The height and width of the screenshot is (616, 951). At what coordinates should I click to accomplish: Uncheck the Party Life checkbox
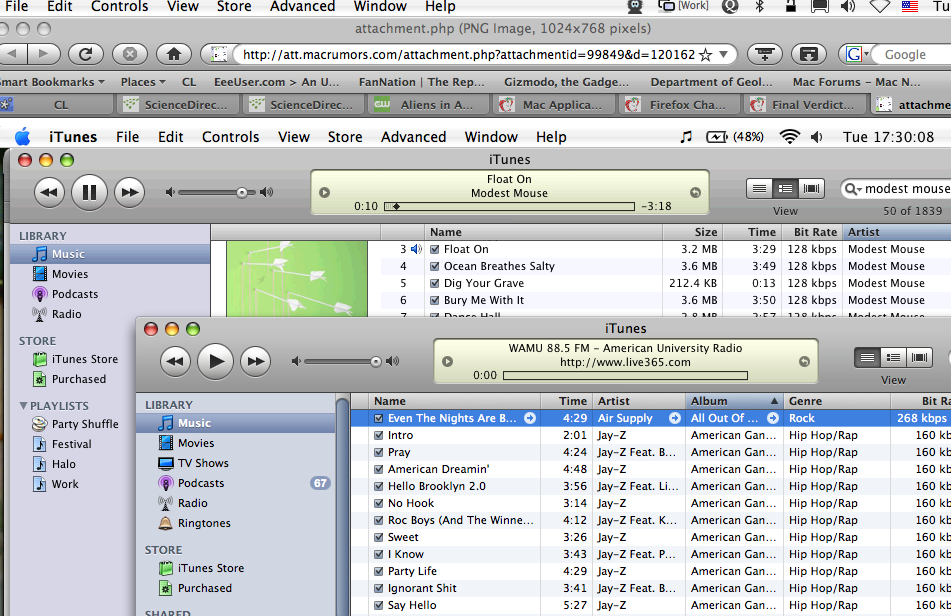coord(378,571)
